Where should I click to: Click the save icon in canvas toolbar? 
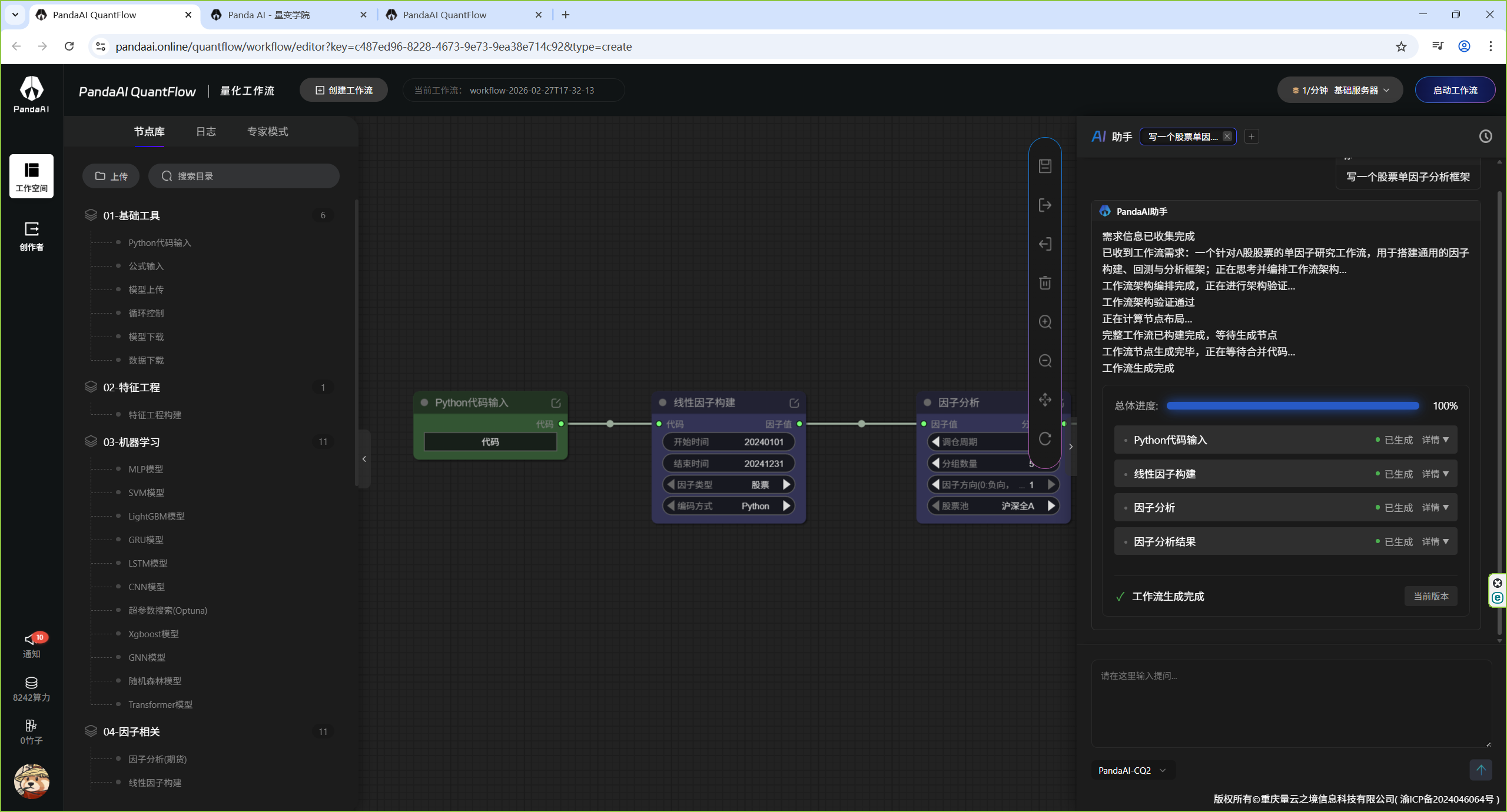click(x=1045, y=166)
